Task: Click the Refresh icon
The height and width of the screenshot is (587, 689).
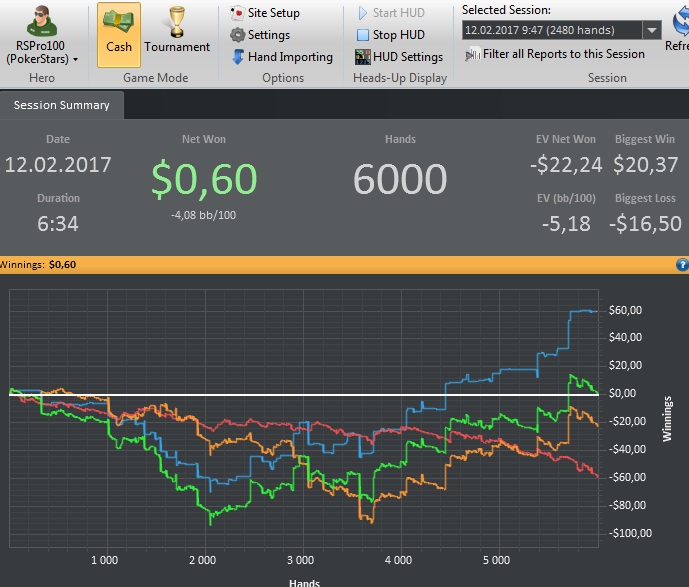Action: click(681, 22)
